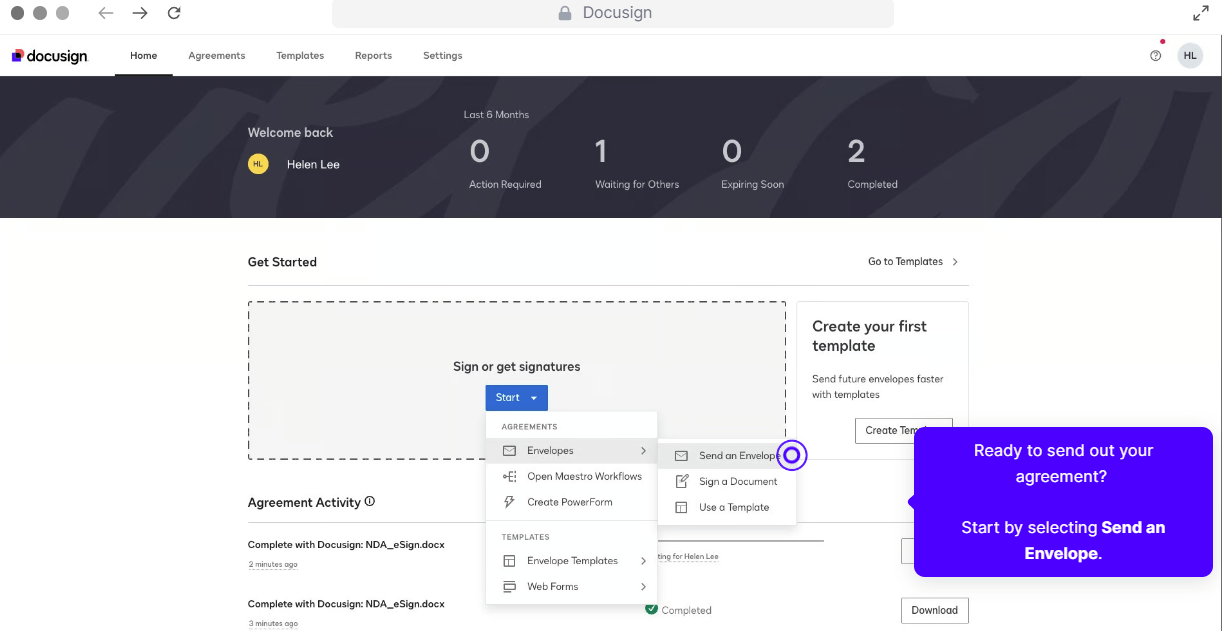Screen dimensions: 1222x631
Task: Select Send an Envelope menu item
Action: click(727, 456)
